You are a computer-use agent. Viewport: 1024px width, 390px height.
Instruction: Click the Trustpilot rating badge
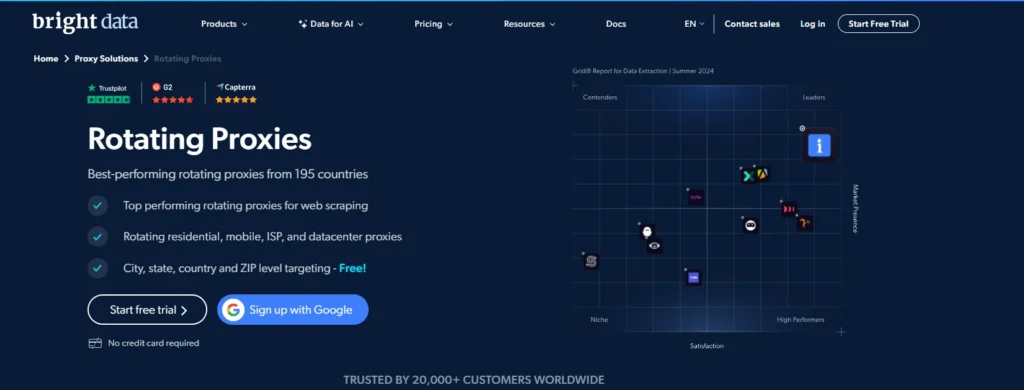point(108,93)
